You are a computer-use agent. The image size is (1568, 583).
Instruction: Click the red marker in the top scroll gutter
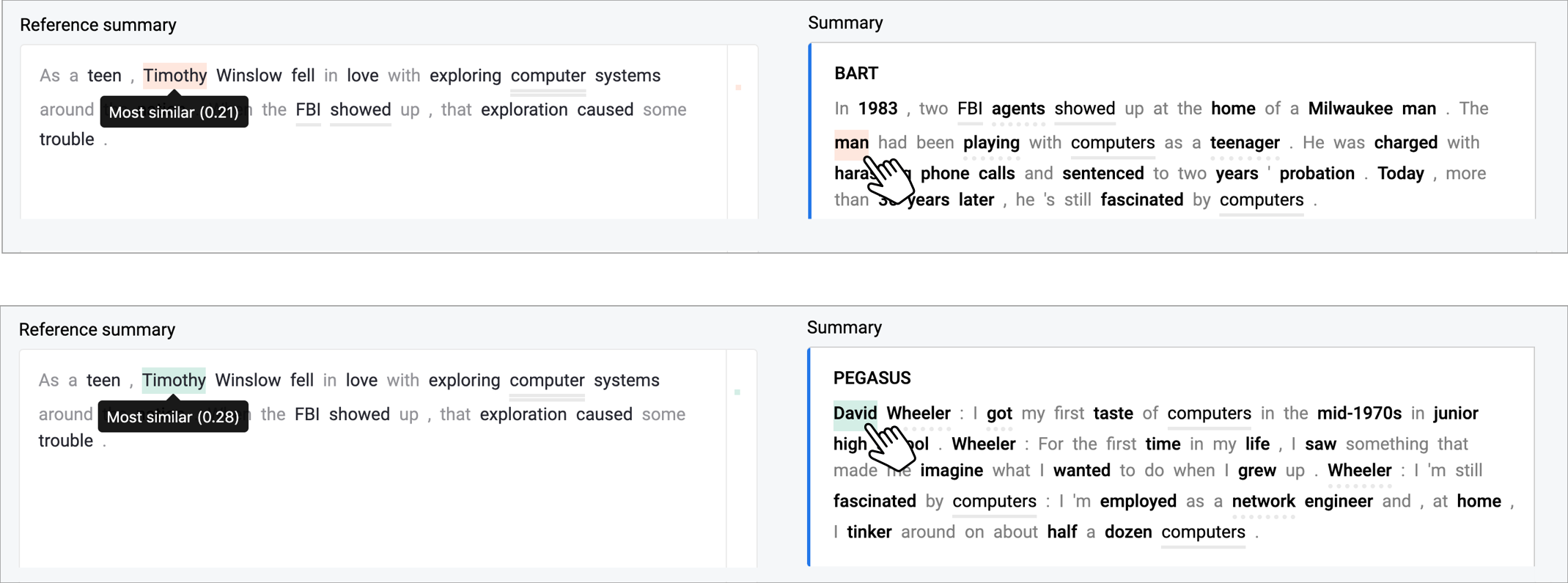tap(738, 88)
